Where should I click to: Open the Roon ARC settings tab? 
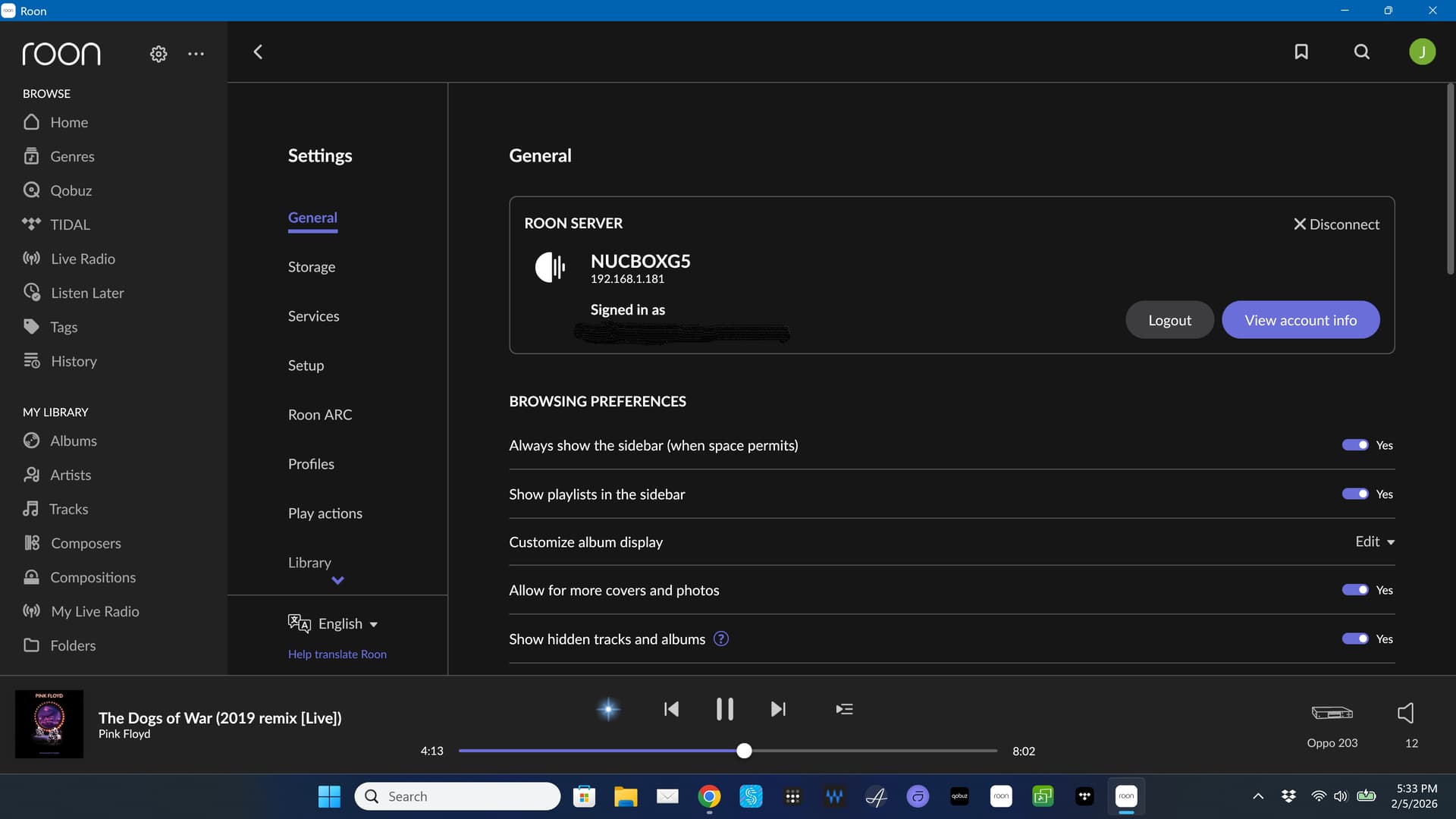(x=319, y=415)
